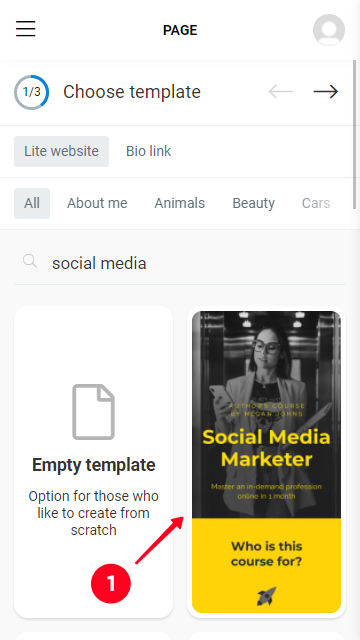The image size is (360, 640).
Task: Click the search magnifier icon
Action: (x=30, y=261)
